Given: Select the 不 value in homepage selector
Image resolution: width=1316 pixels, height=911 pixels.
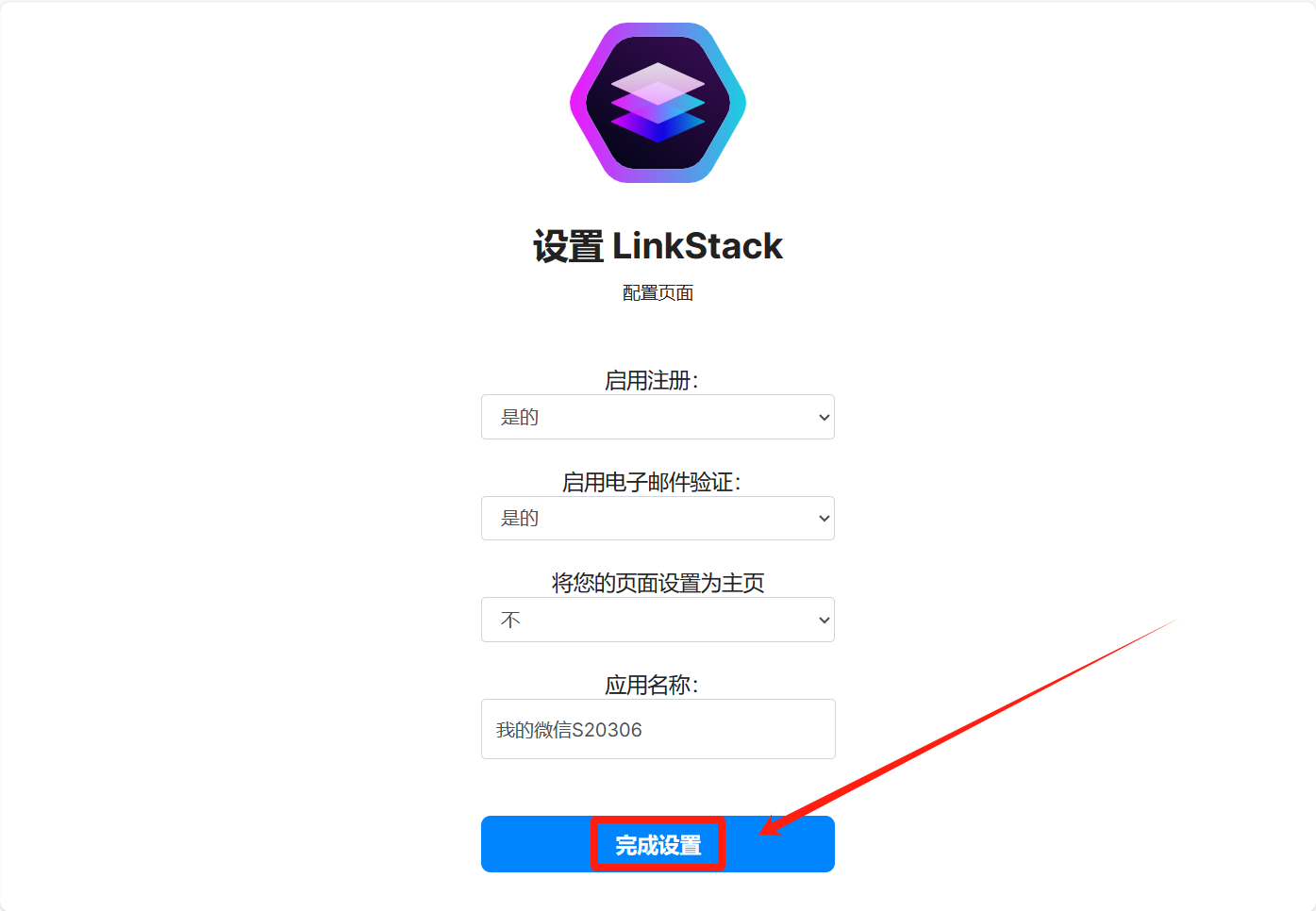Looking at the screenshot, I should click(x=510, y=620).
